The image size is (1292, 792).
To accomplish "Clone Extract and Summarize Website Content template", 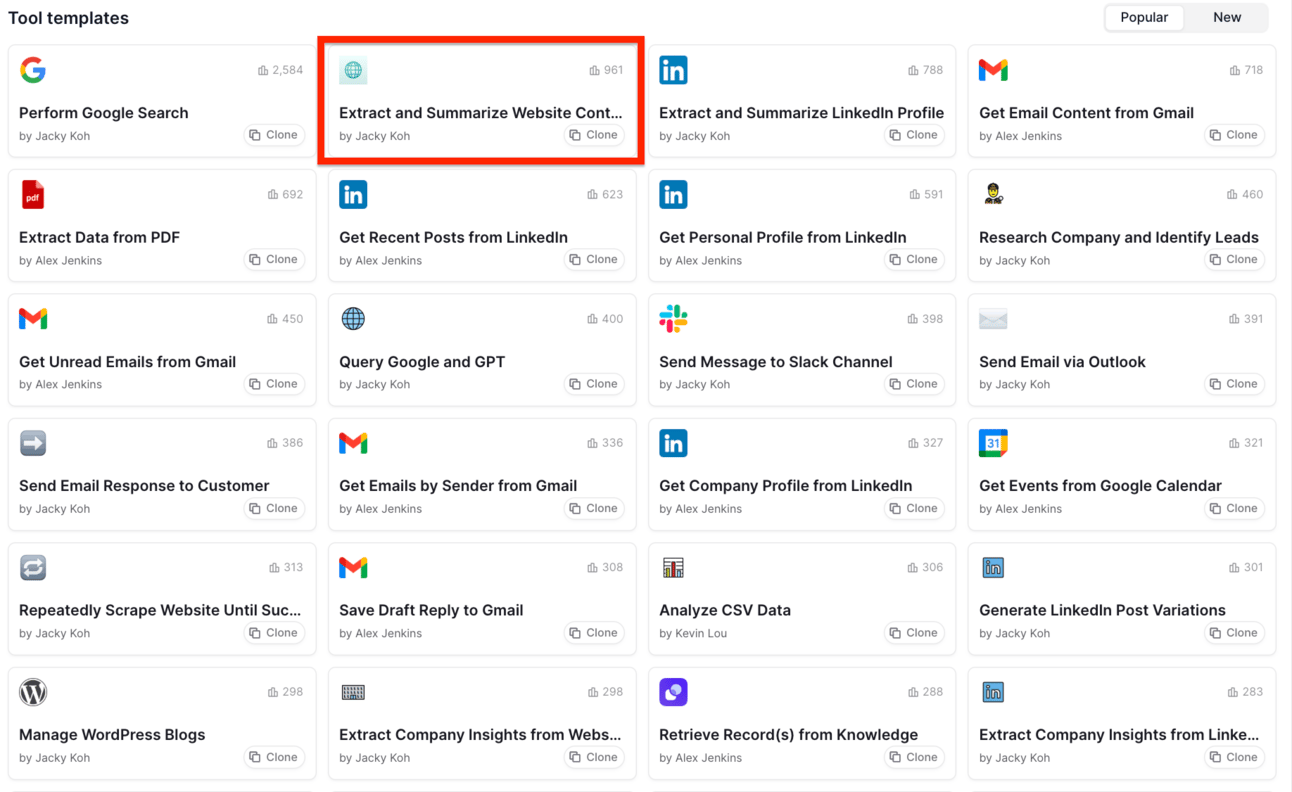I will (x=594, y=135).
